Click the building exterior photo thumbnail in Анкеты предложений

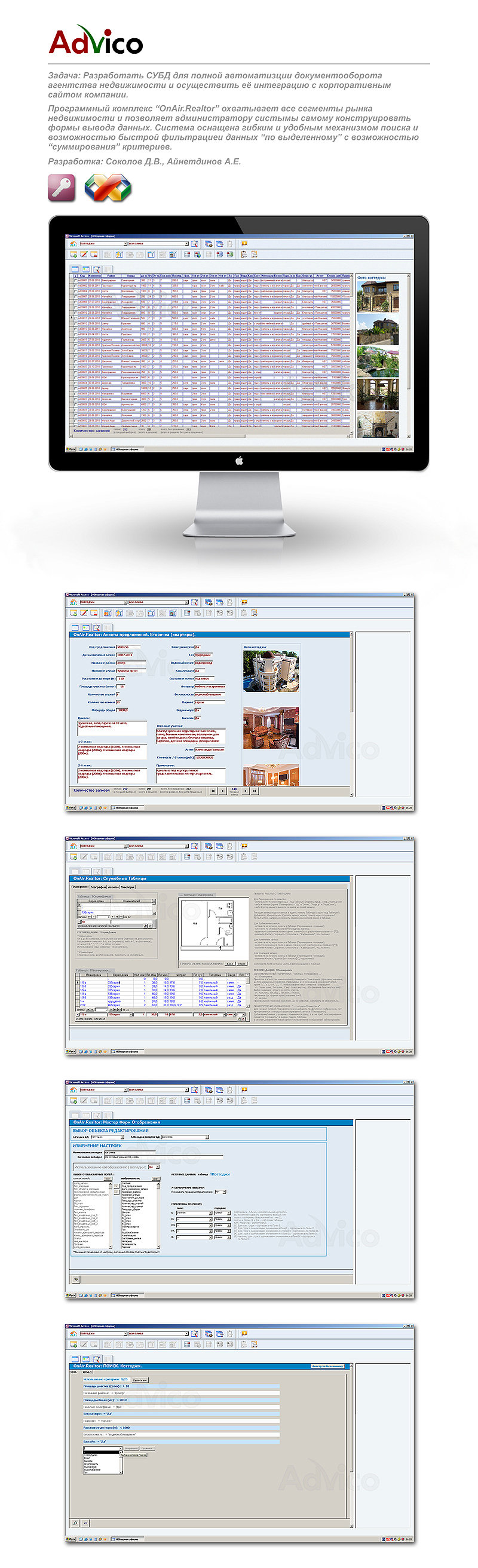coord(271,671)
